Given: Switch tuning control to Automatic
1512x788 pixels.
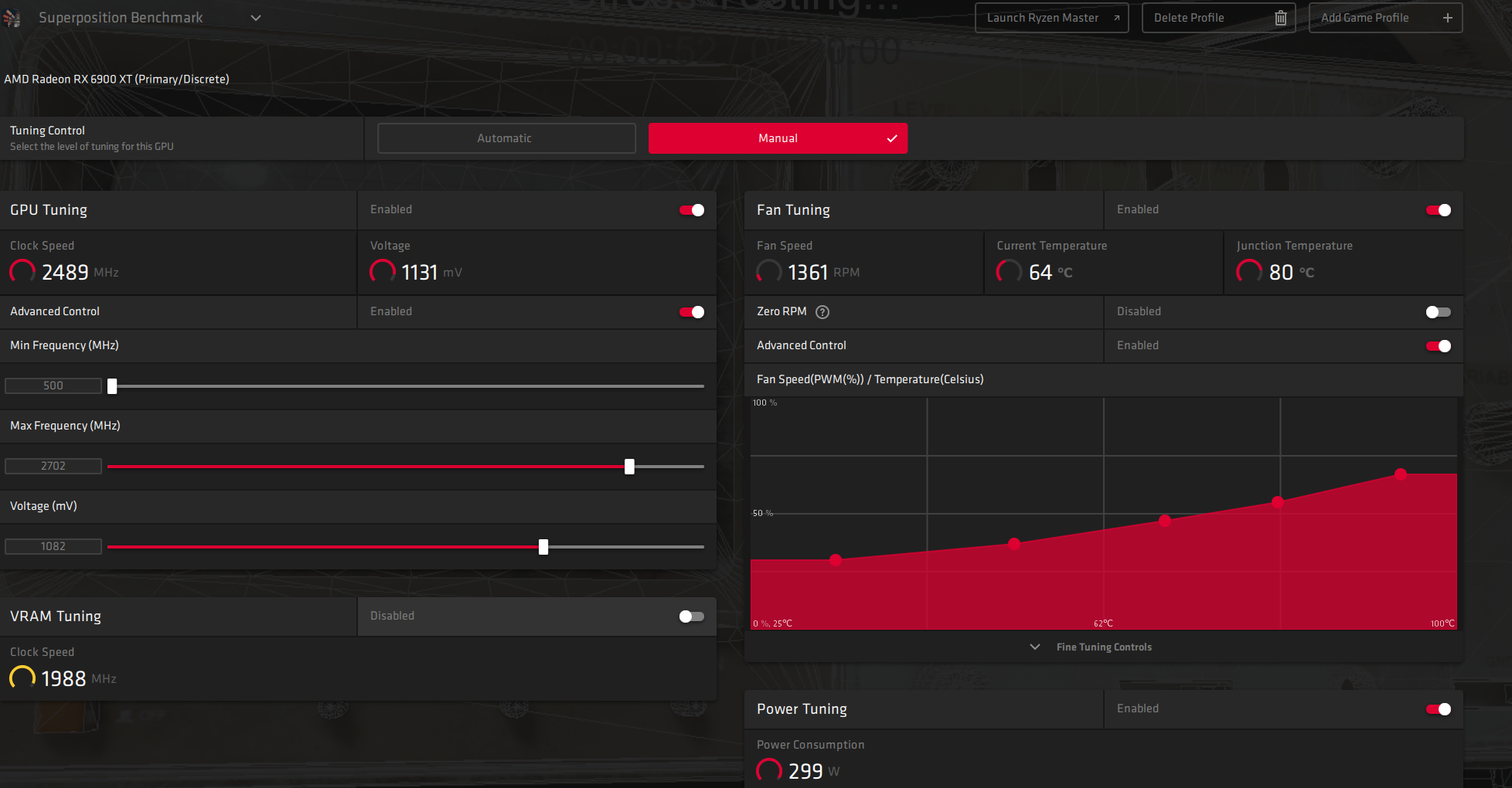Looking at the screenshot, I should [506, 138].
